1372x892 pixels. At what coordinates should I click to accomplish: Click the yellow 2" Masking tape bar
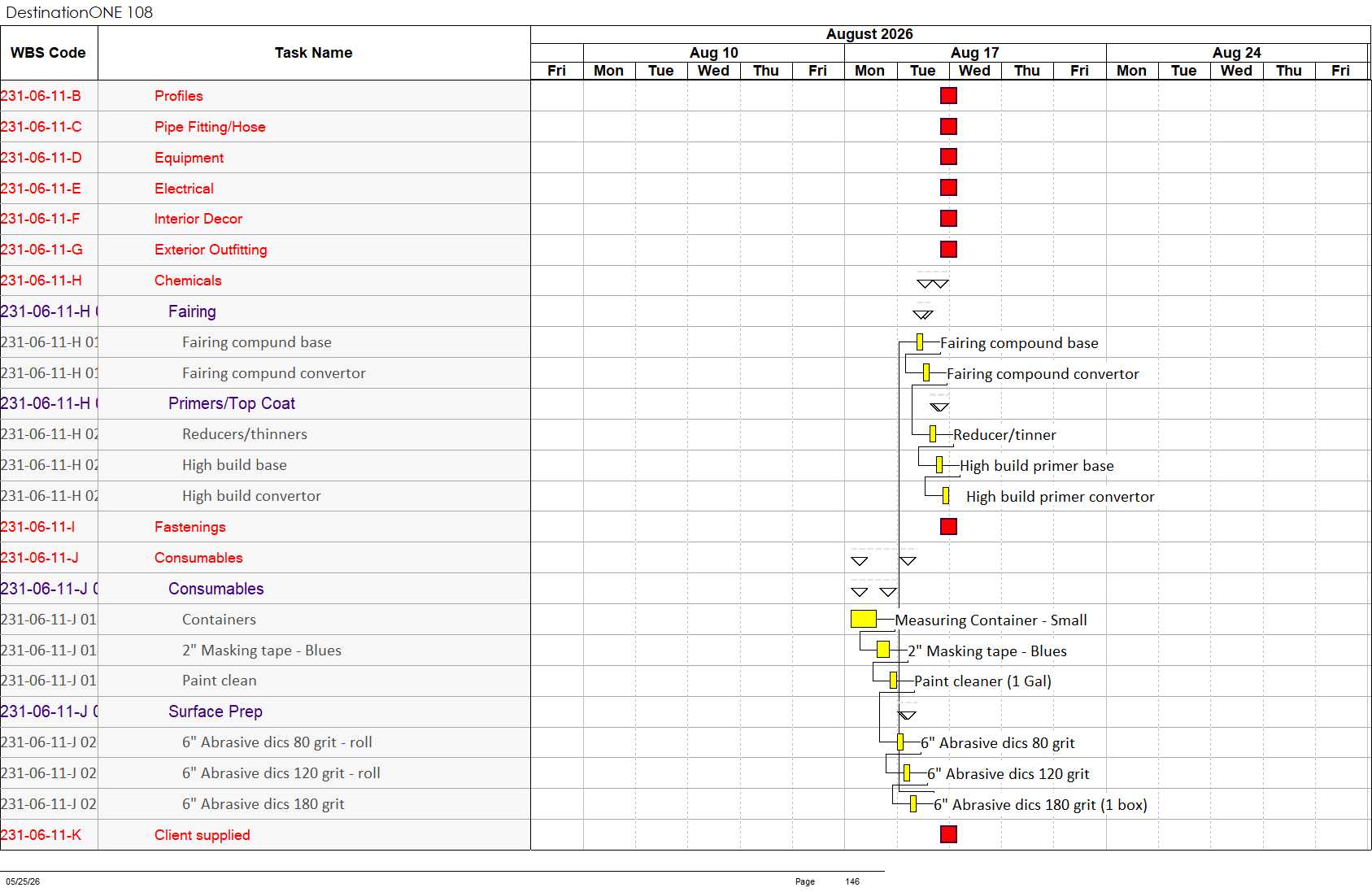pos(882,650)
